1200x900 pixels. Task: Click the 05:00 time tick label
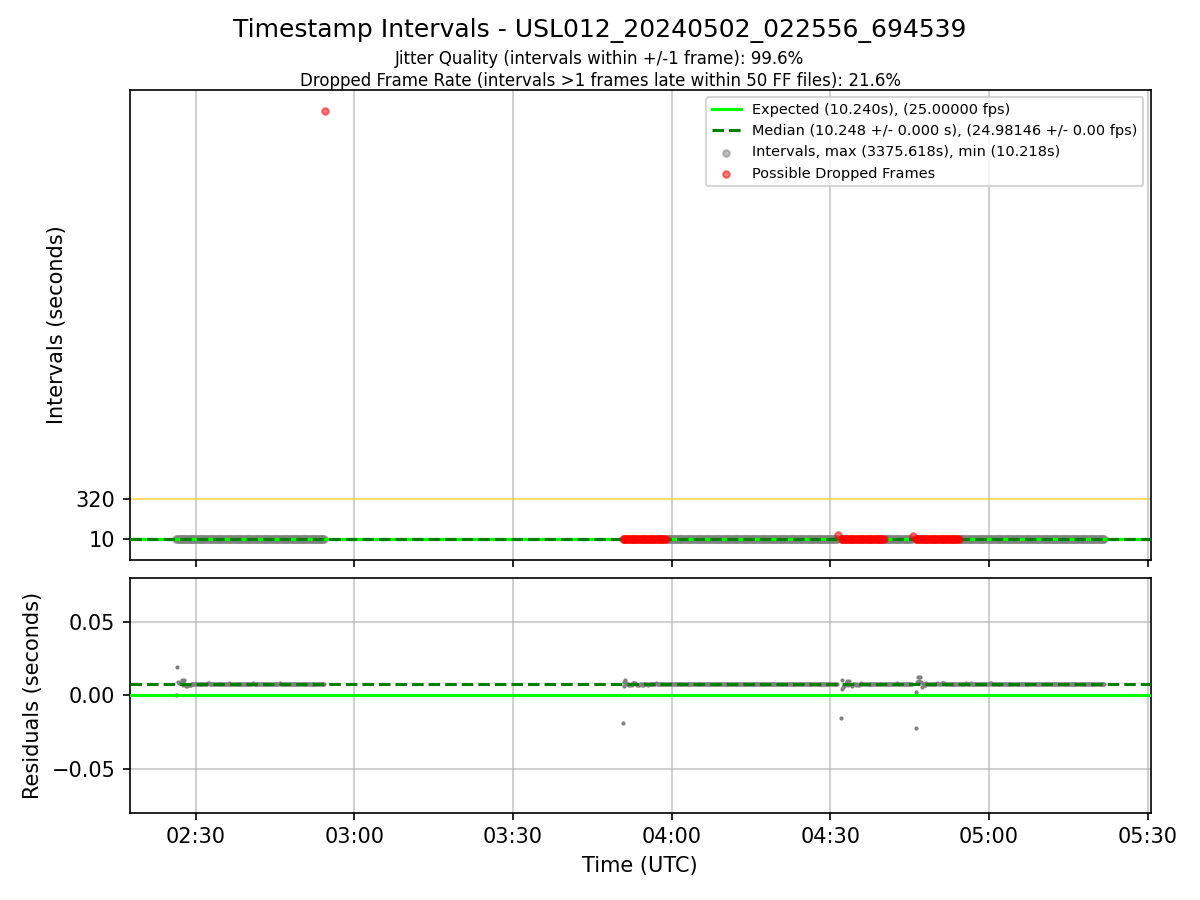coord(989,835)
